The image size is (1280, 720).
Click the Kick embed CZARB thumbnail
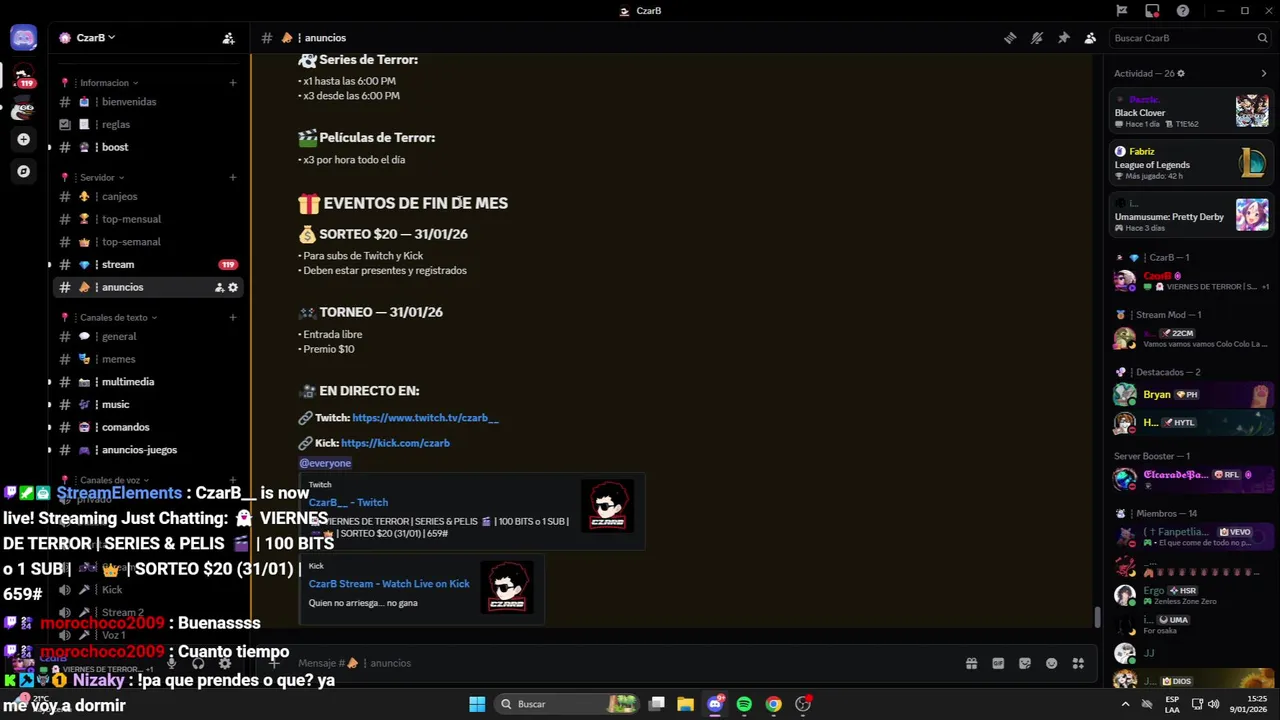(506, 587)
